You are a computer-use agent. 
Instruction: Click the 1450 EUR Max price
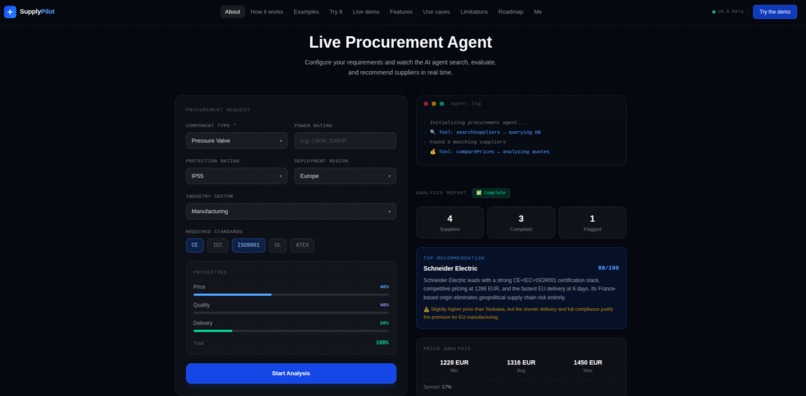tap(588, 363)
